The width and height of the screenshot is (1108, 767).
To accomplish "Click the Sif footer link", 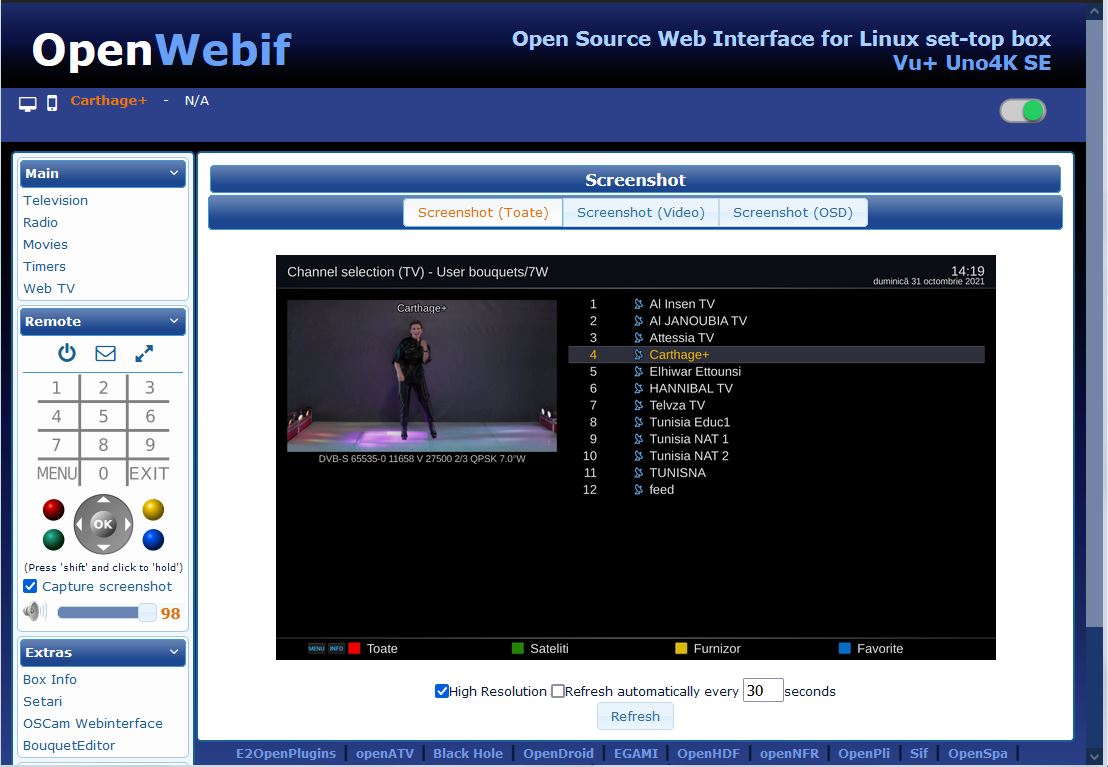I will pyautogui.click(x=919, y=754).
